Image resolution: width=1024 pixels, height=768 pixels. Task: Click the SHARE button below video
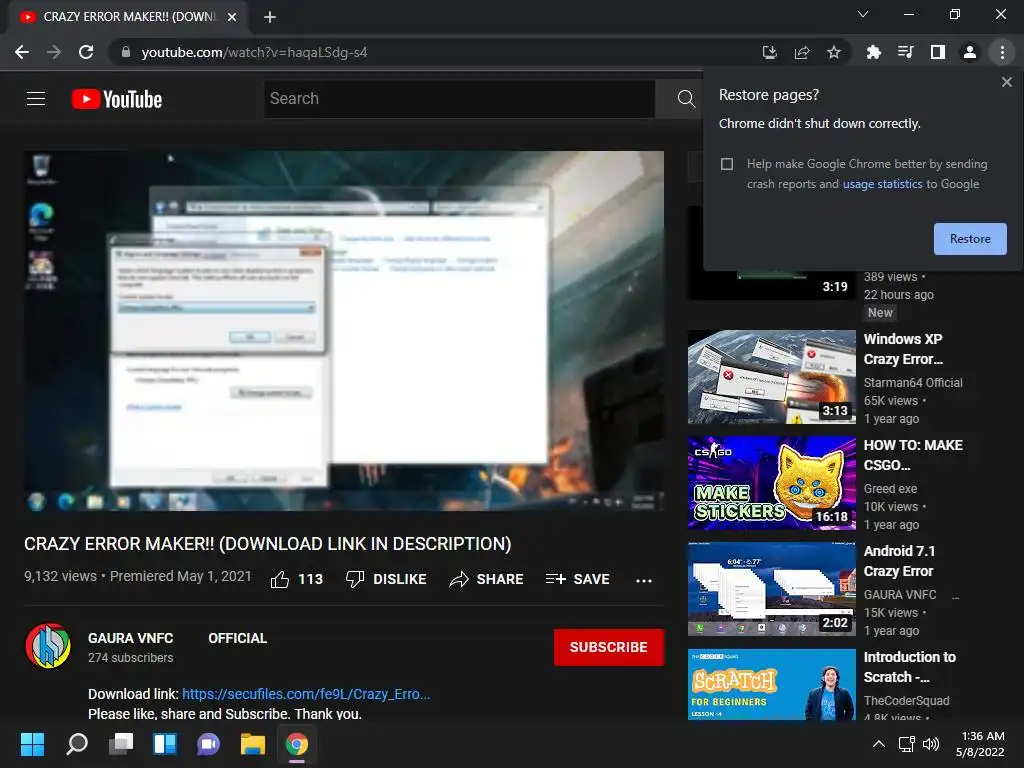click(487, 579)
